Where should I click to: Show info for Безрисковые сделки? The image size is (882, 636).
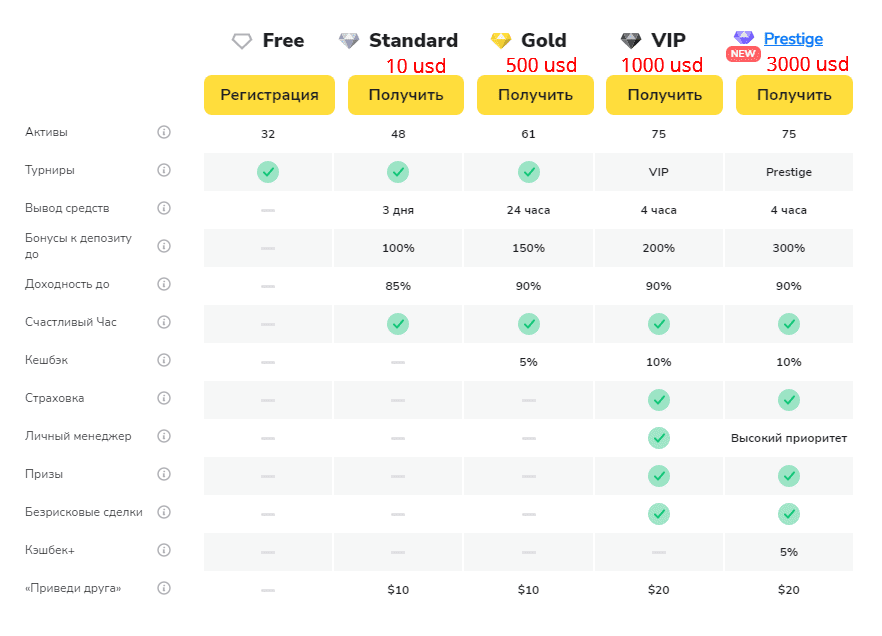[x=164, y=512]
